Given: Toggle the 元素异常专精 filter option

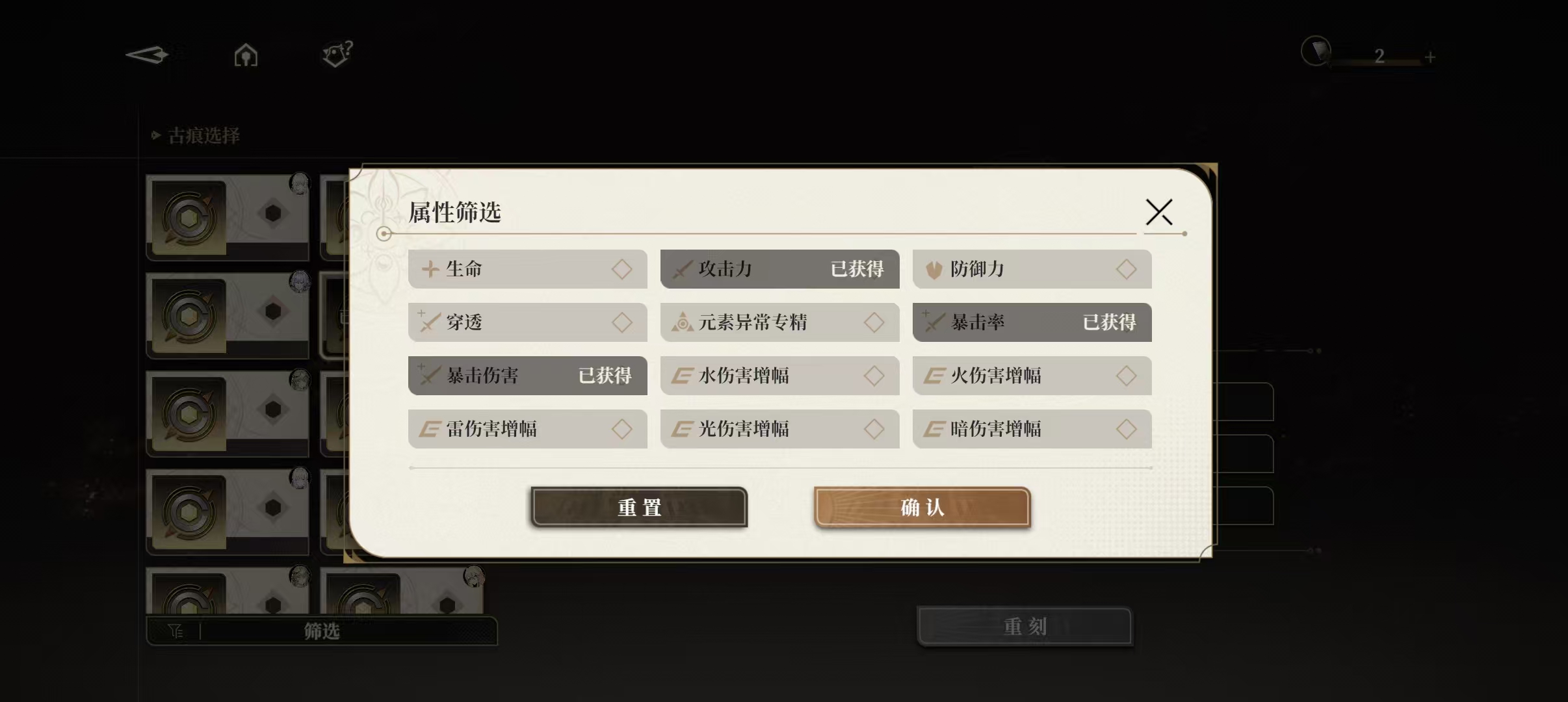Looking at the screenshot, I should pos(779,322).
